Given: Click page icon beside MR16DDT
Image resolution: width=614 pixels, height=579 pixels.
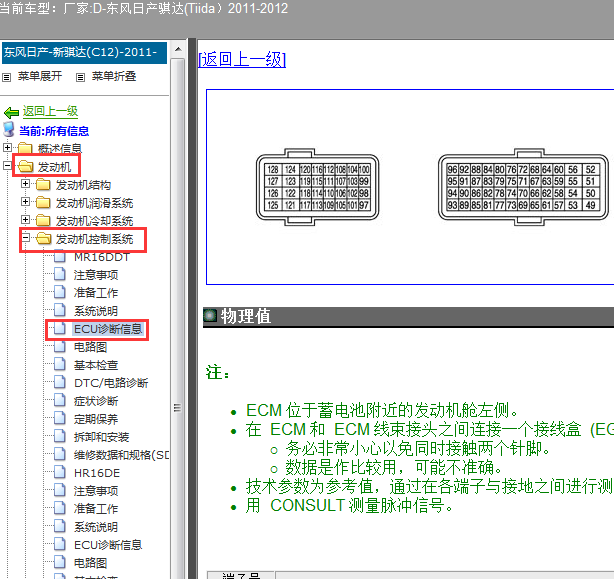Looking at the screenshot, I should [x=60, y=256].
